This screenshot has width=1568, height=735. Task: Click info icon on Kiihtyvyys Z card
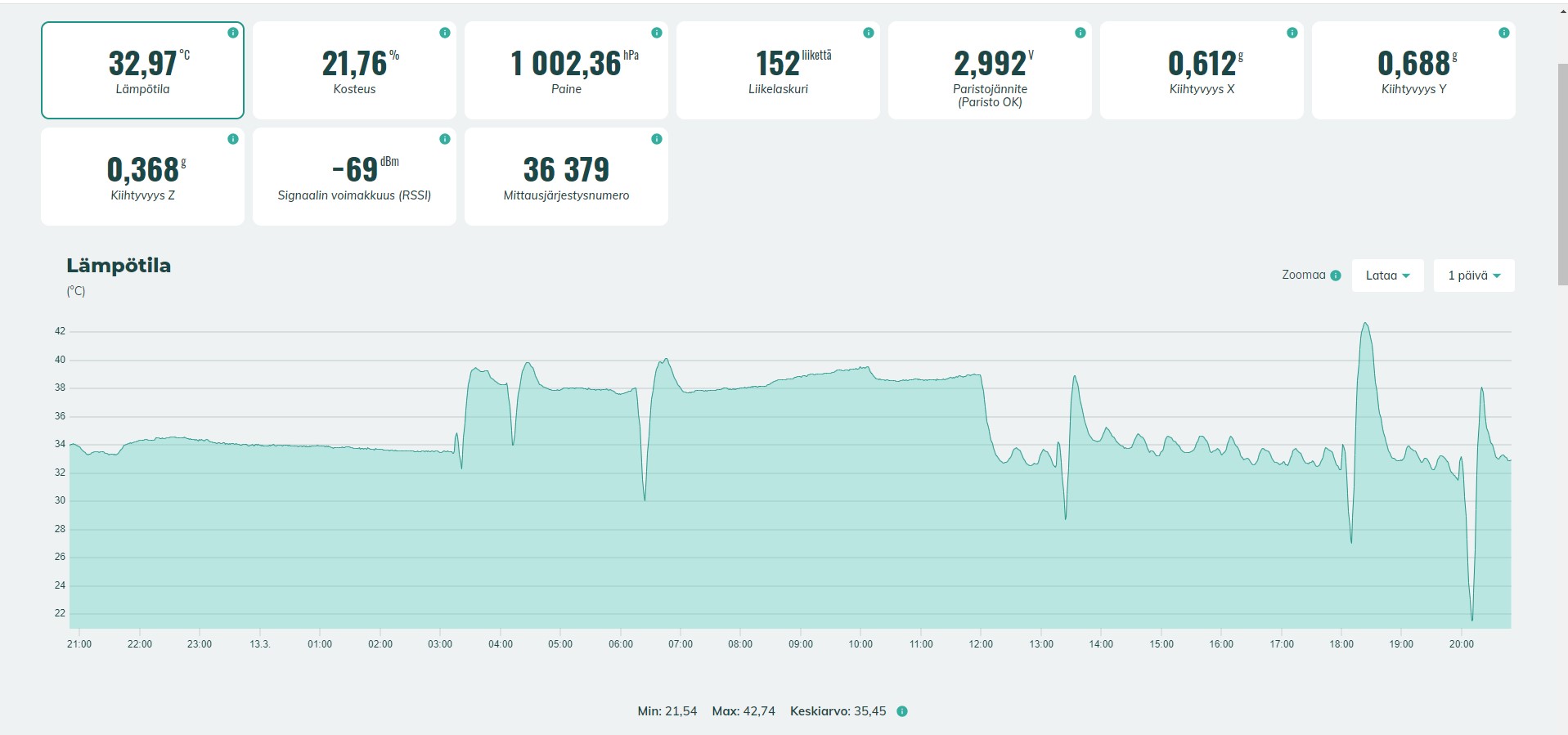(233, 139)
